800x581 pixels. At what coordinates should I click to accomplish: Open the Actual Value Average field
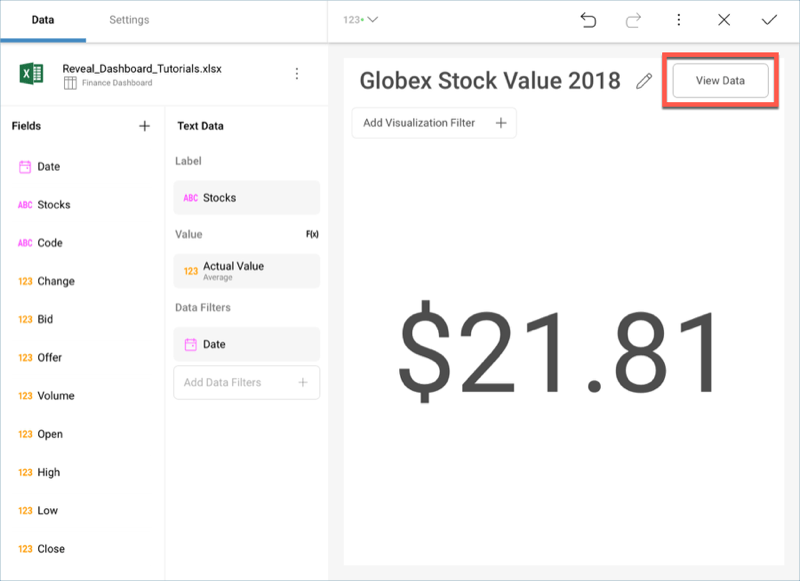click(x=246, y=270)
